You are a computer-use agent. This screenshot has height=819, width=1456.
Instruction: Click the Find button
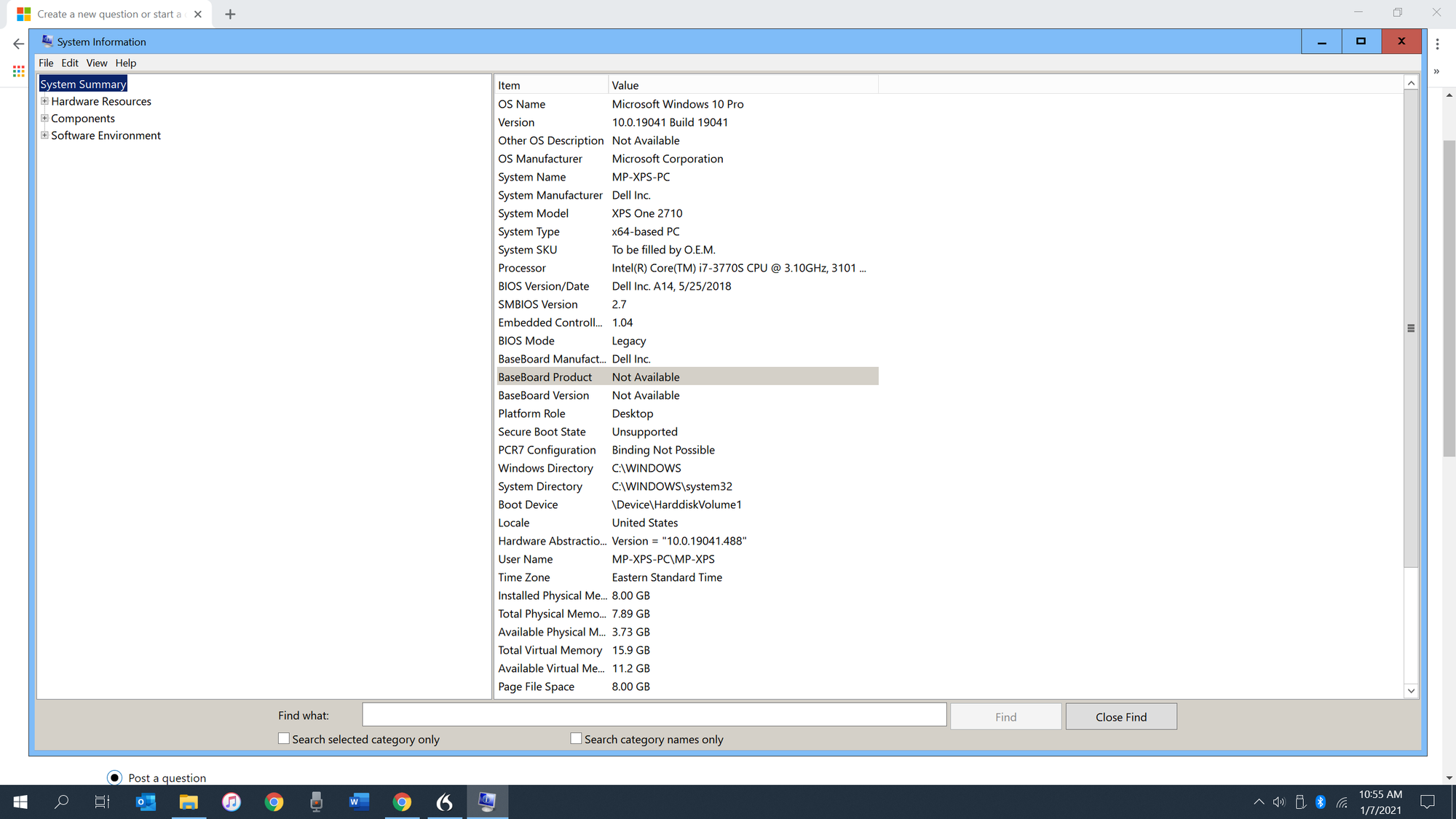pyautogui.click(x=1005, y=716)
